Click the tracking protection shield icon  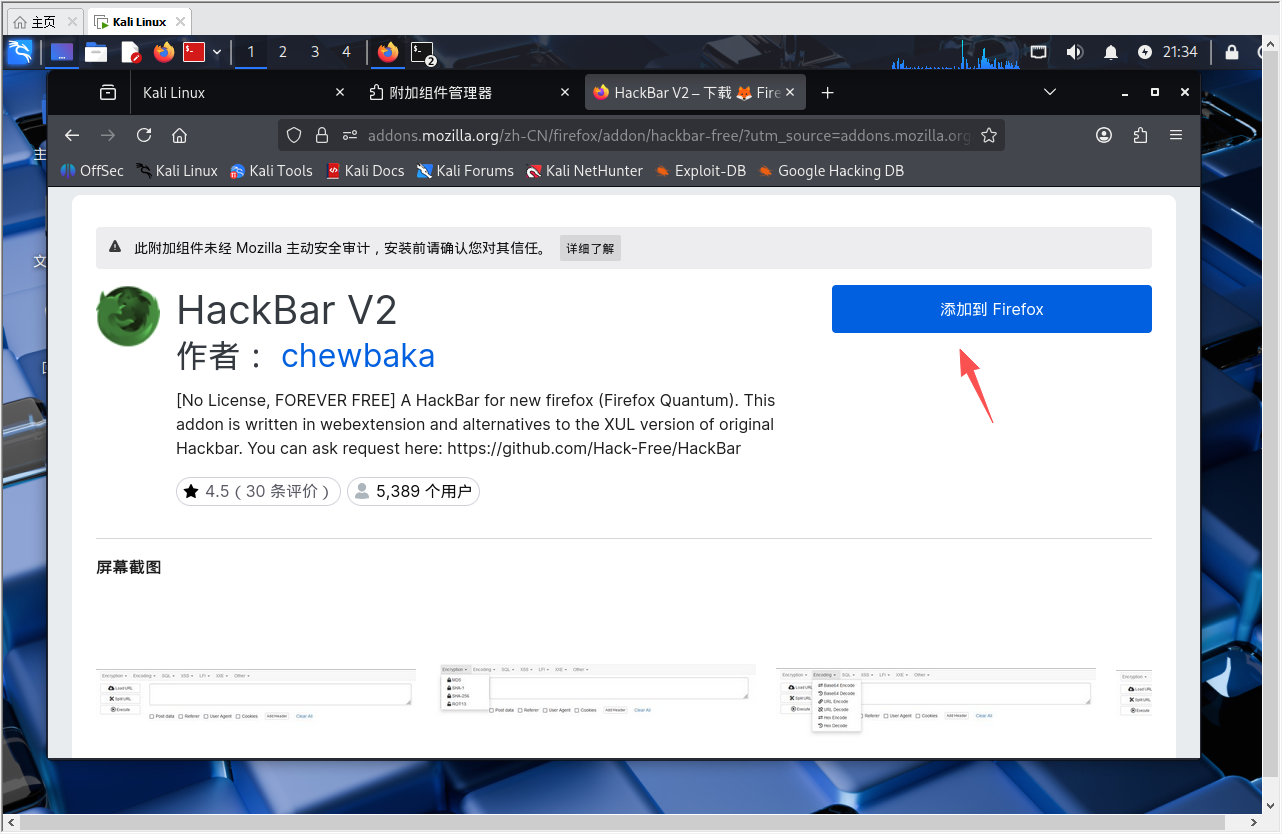pos(294,135)
